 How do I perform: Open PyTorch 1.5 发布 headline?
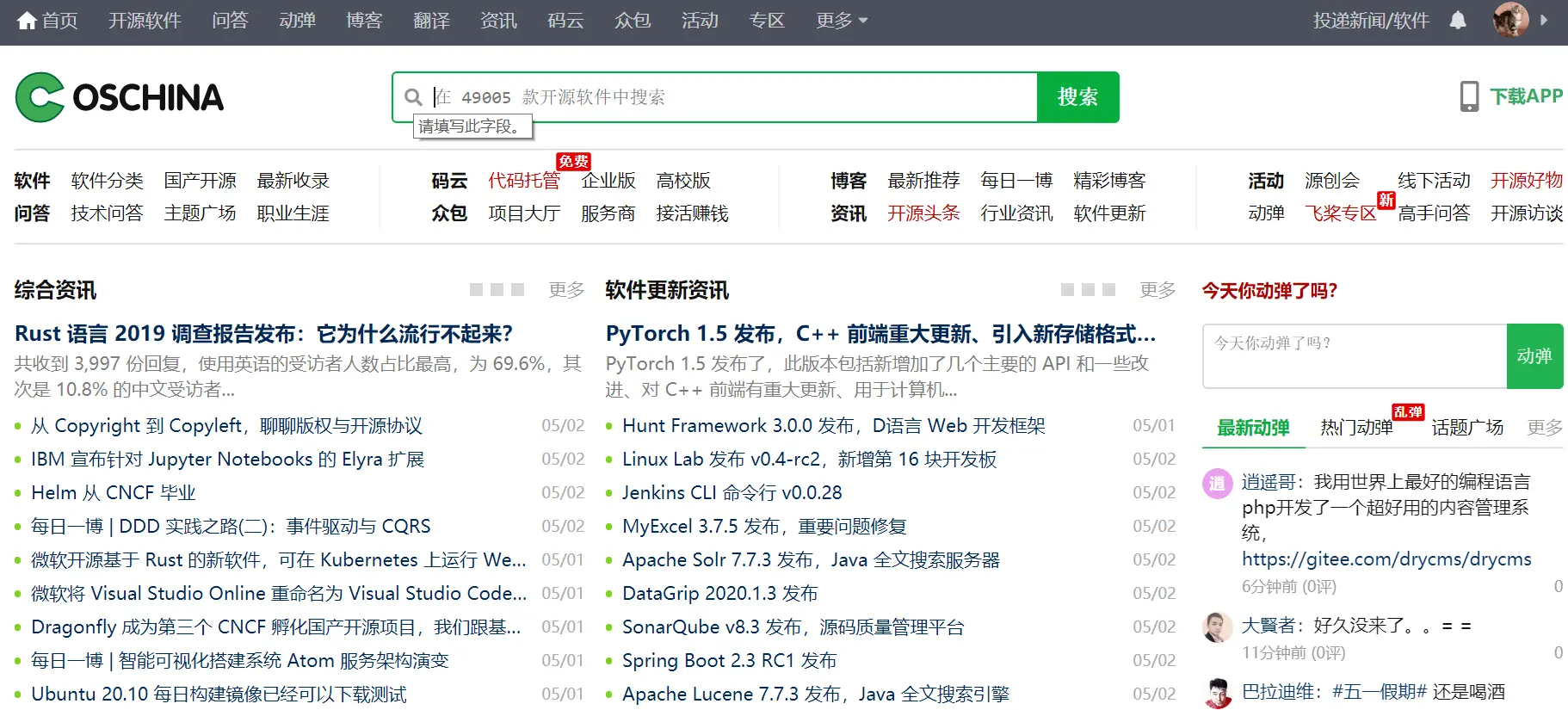pos(880,334)
